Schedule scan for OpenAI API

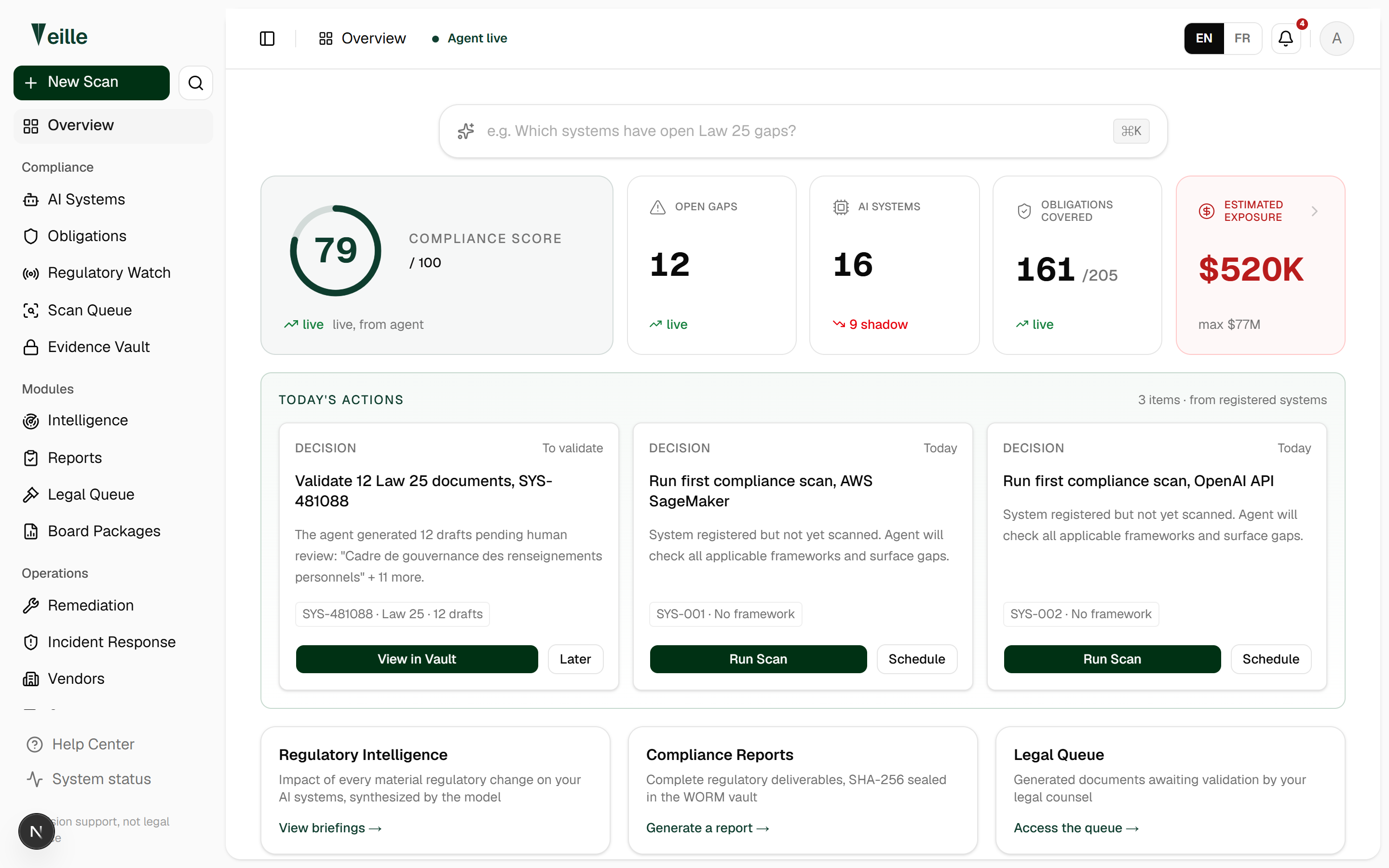[1271, 659]
